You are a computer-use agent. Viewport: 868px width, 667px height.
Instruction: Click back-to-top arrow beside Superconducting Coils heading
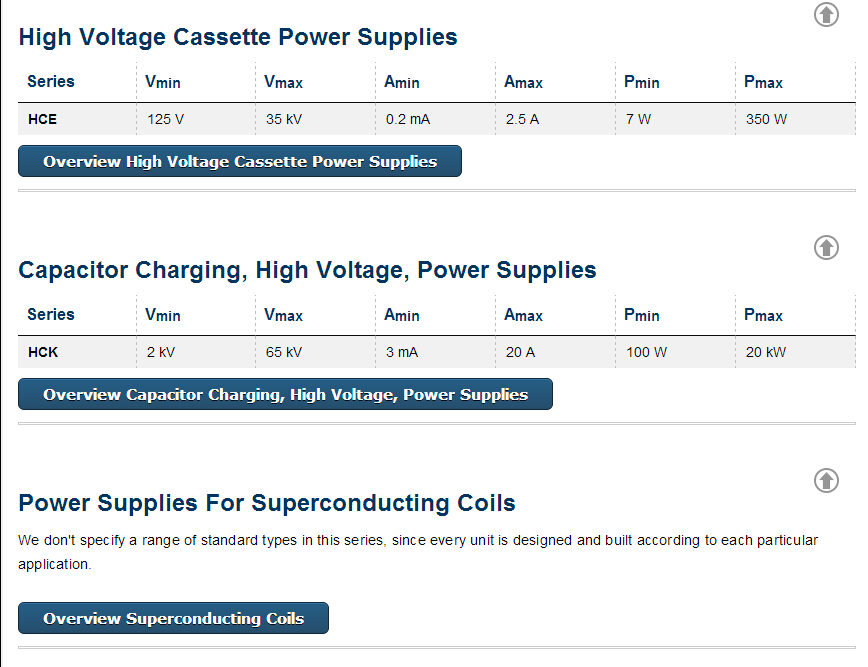(826, 480)
